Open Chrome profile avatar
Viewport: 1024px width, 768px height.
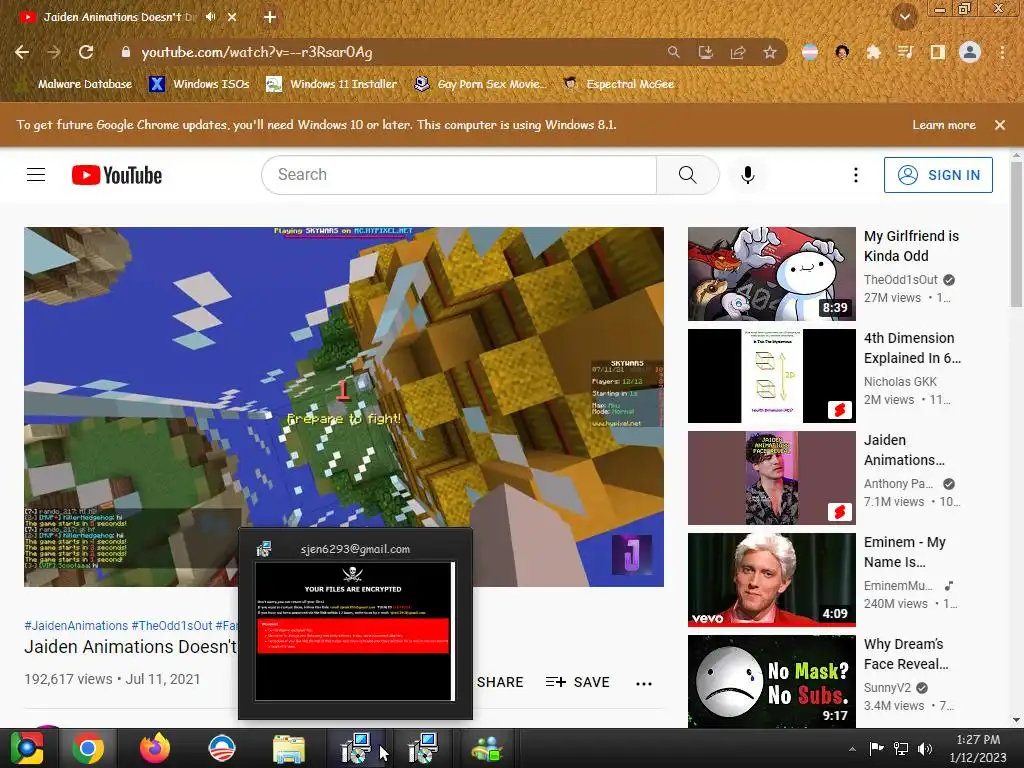[x=970, y=52]
